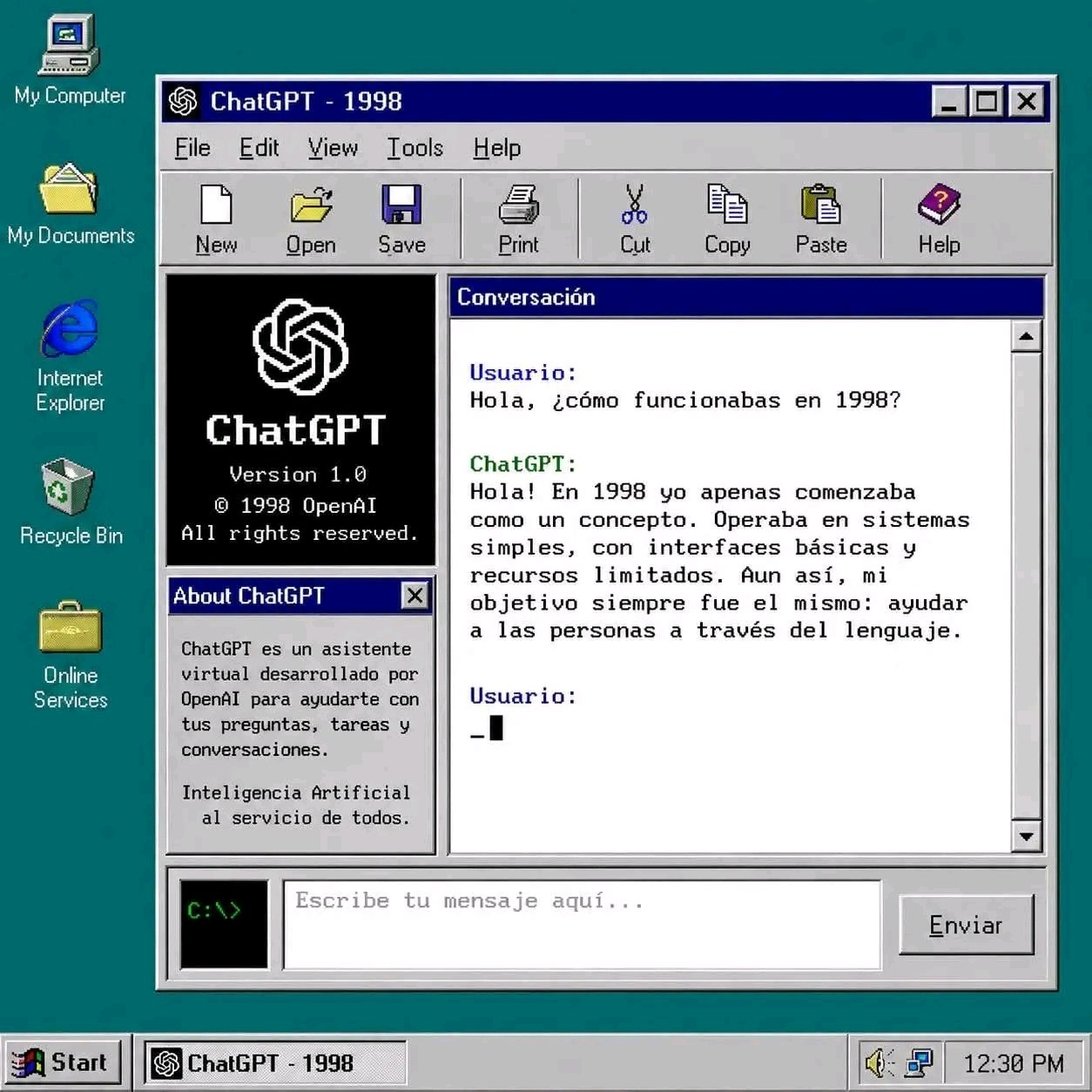Create a new document with New icon
This screenshot has height=1092, width=1092.
(216, 206)
